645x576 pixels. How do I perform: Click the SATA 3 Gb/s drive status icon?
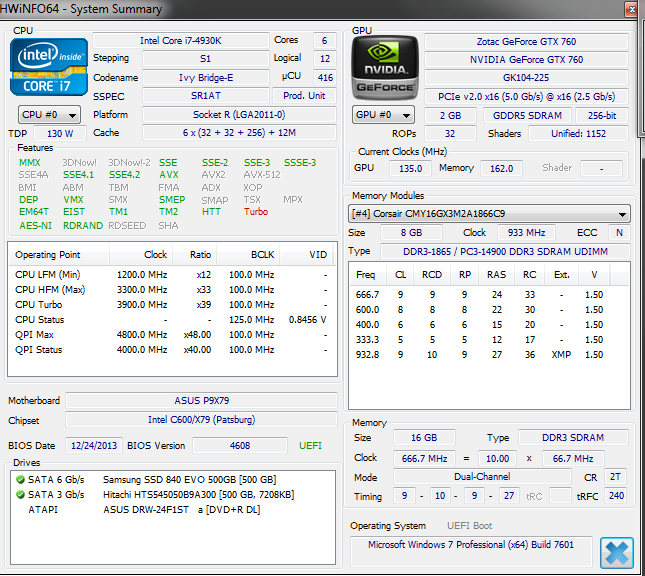(x=20, y=494)
